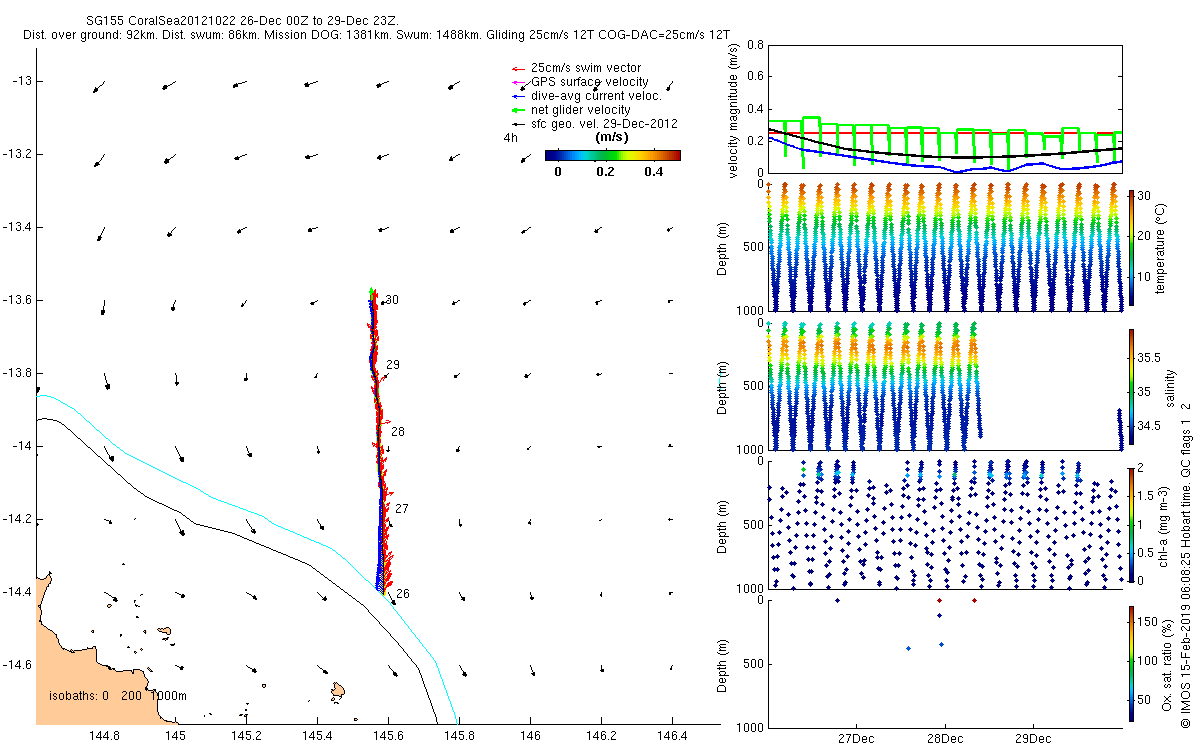Click the red swim vector legend arrow

pos(517,68)
